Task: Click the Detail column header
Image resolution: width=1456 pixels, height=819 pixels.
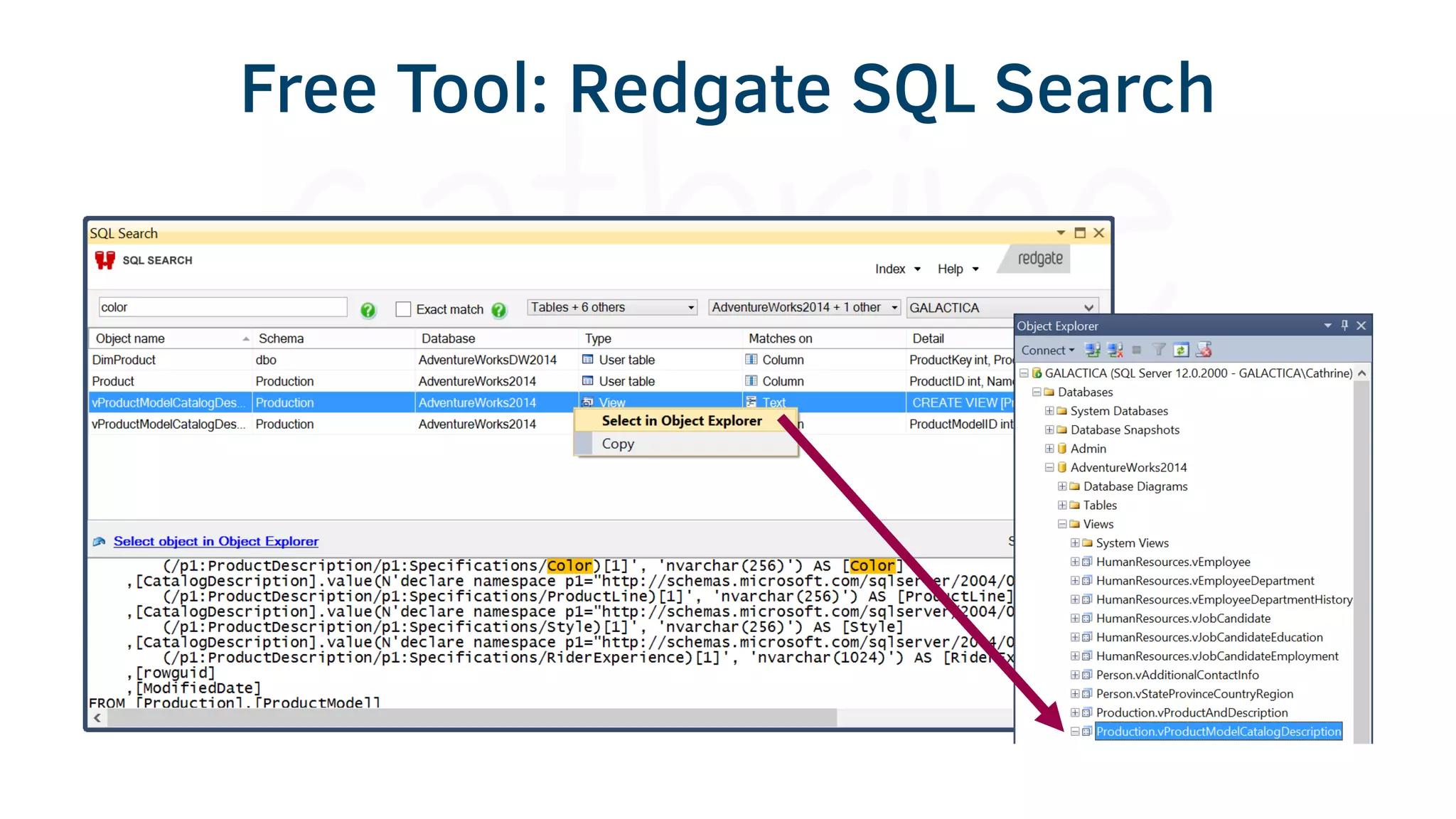Action: [960, 339]
